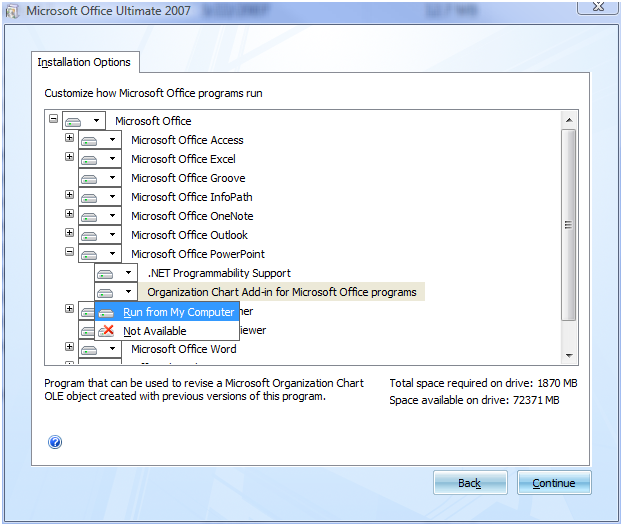Click 'Total space required on drive: 1870 MB' text
Image resolution: width=623 pixels, height=526 pixels.
(483, 383)
